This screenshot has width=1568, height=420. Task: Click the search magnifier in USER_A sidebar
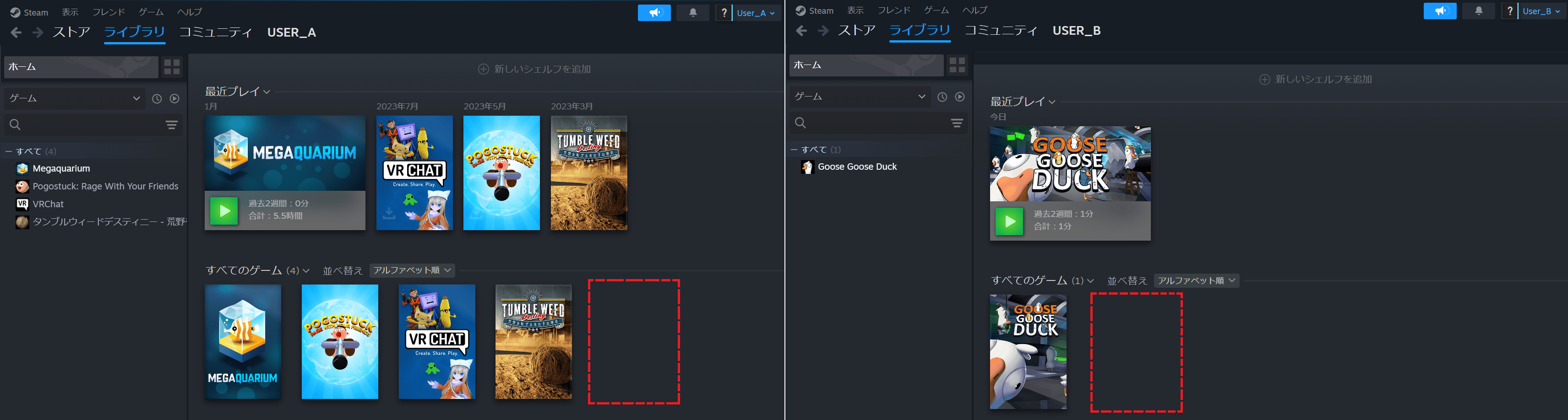click(x=15, y=124)
